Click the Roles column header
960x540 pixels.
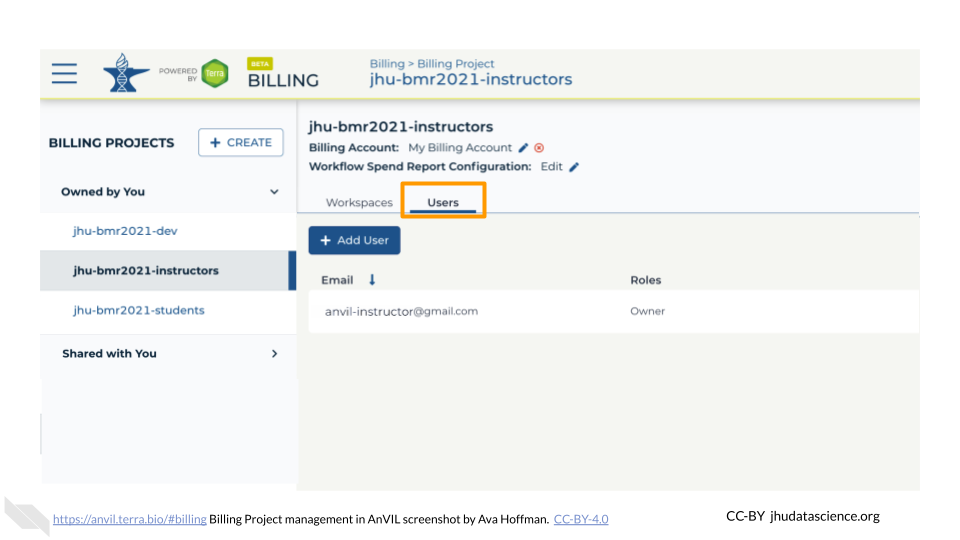pos(645,280)
